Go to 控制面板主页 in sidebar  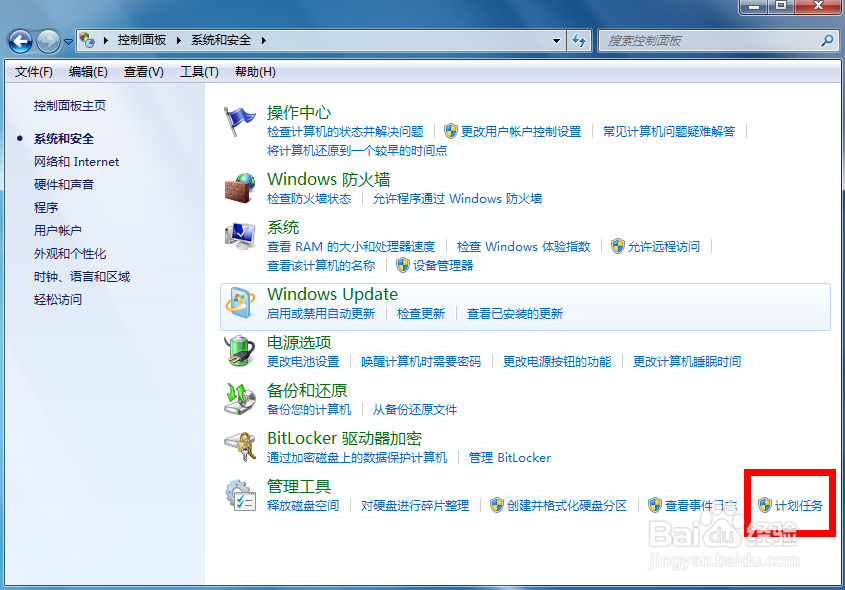(x=70, y=106)
